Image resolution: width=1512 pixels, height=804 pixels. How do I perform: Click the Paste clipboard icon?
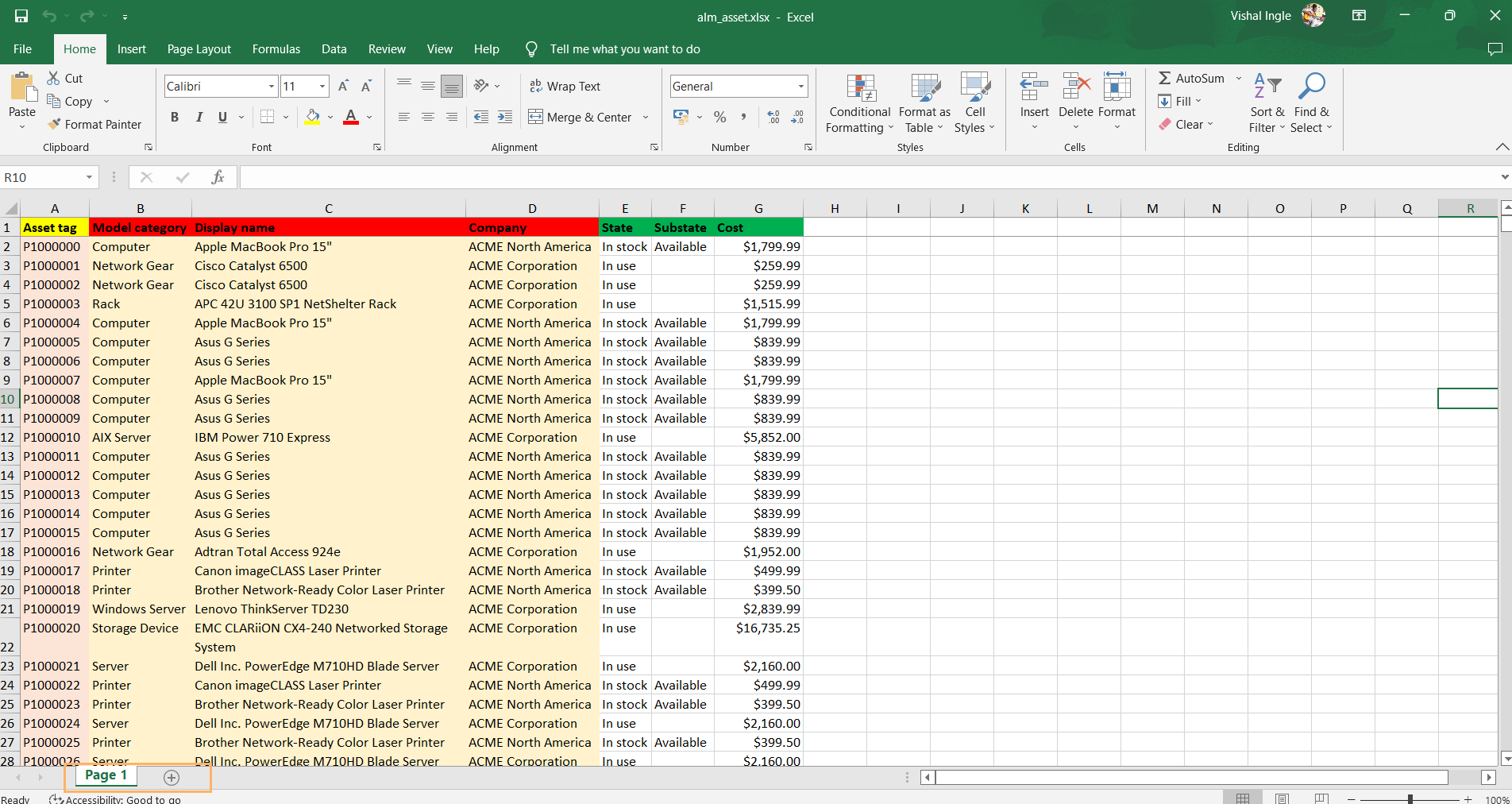pyautogui.click(x=22, y=87)
